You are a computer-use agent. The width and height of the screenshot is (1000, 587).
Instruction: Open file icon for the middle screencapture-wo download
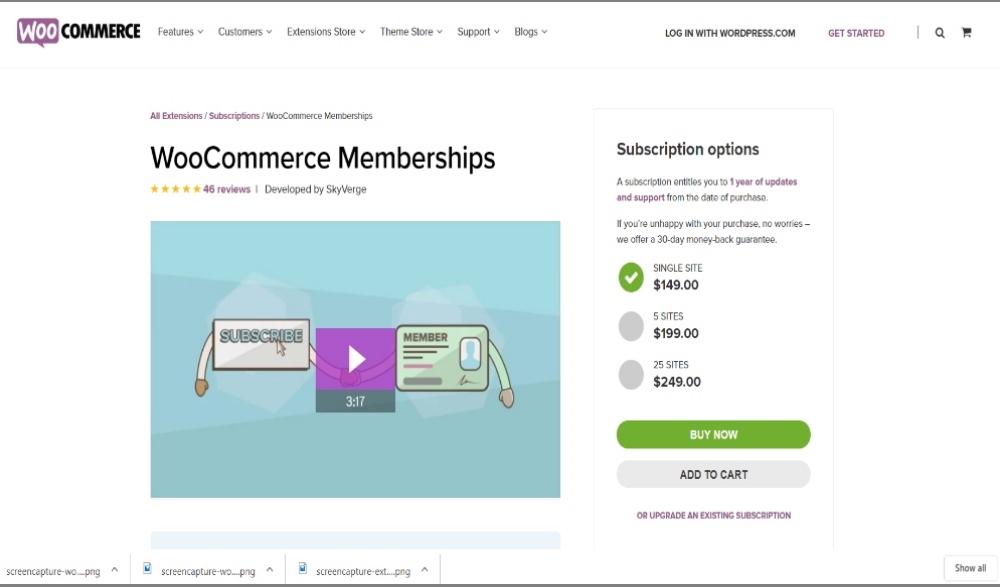click(x=147, y=568)
